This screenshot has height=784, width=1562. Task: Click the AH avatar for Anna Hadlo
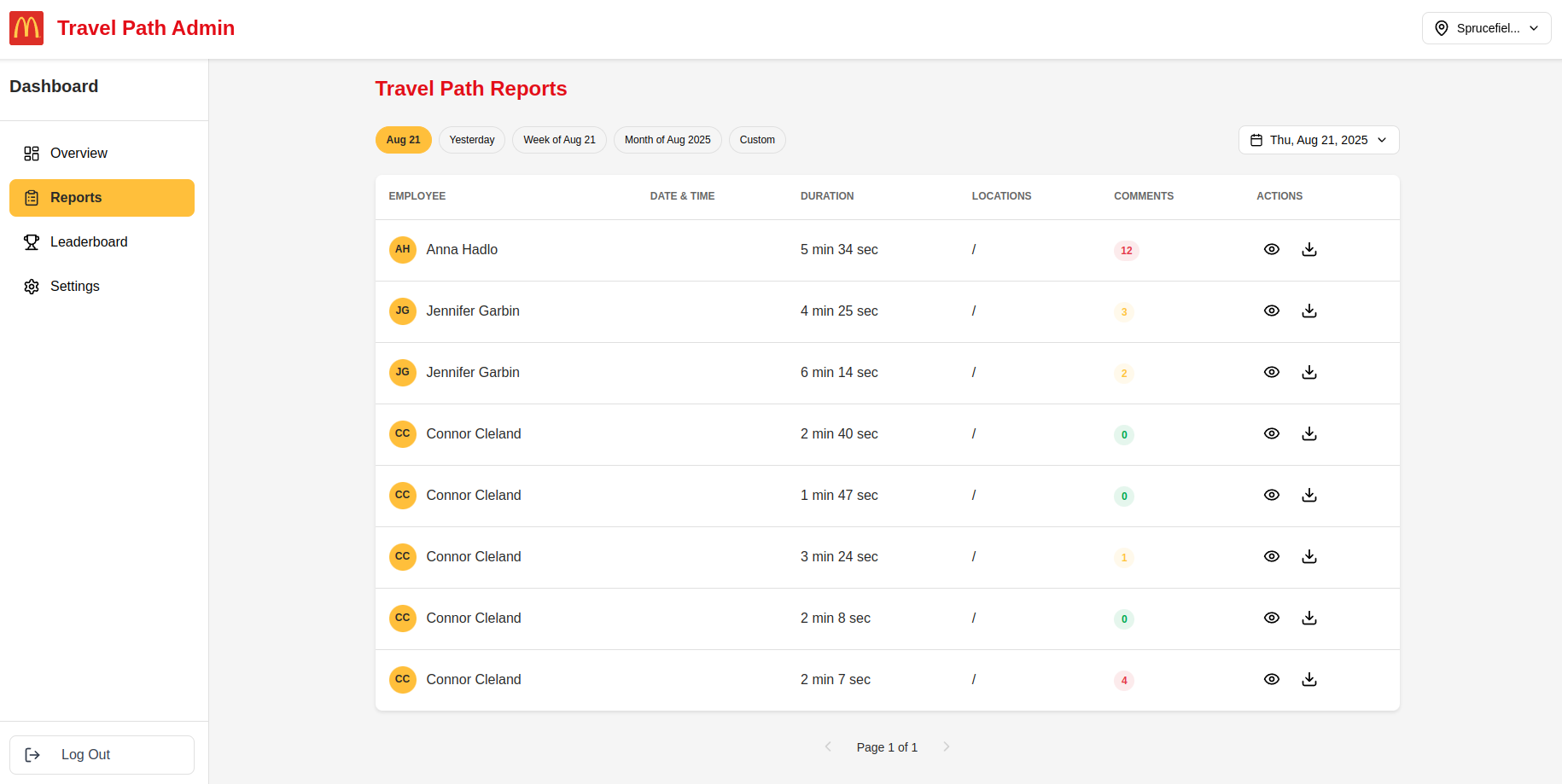[x=402, y=249]
